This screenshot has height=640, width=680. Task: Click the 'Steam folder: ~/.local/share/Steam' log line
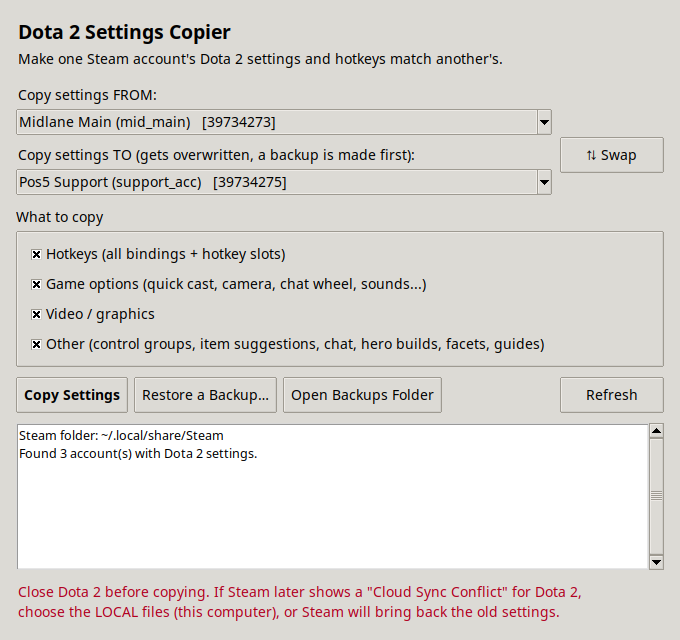[x=121, y=436]
